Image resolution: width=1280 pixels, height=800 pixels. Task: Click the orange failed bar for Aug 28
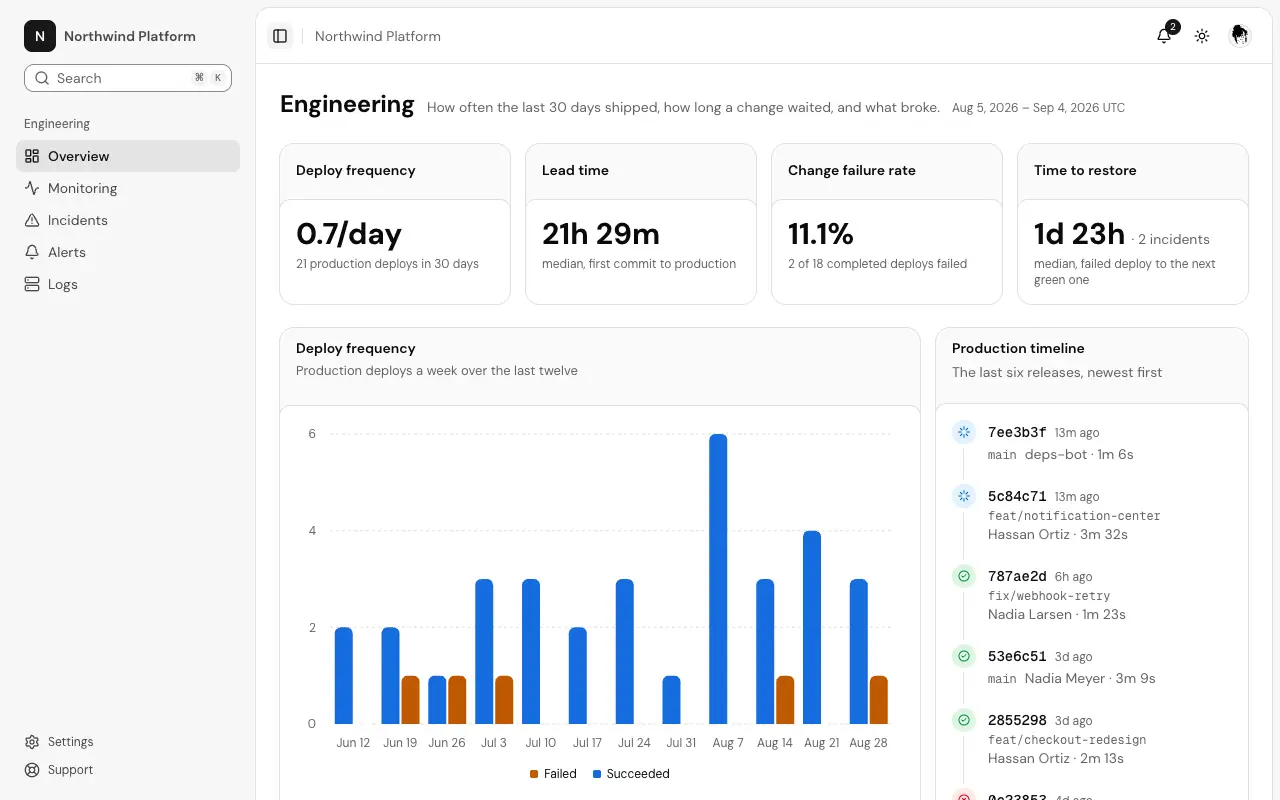(x=878, y=700)
